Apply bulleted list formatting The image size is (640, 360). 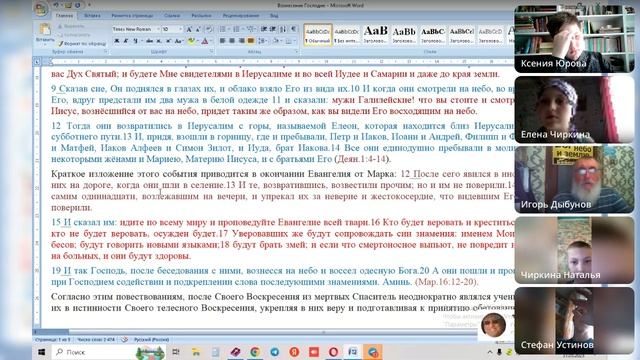click(x=223, y=29)
